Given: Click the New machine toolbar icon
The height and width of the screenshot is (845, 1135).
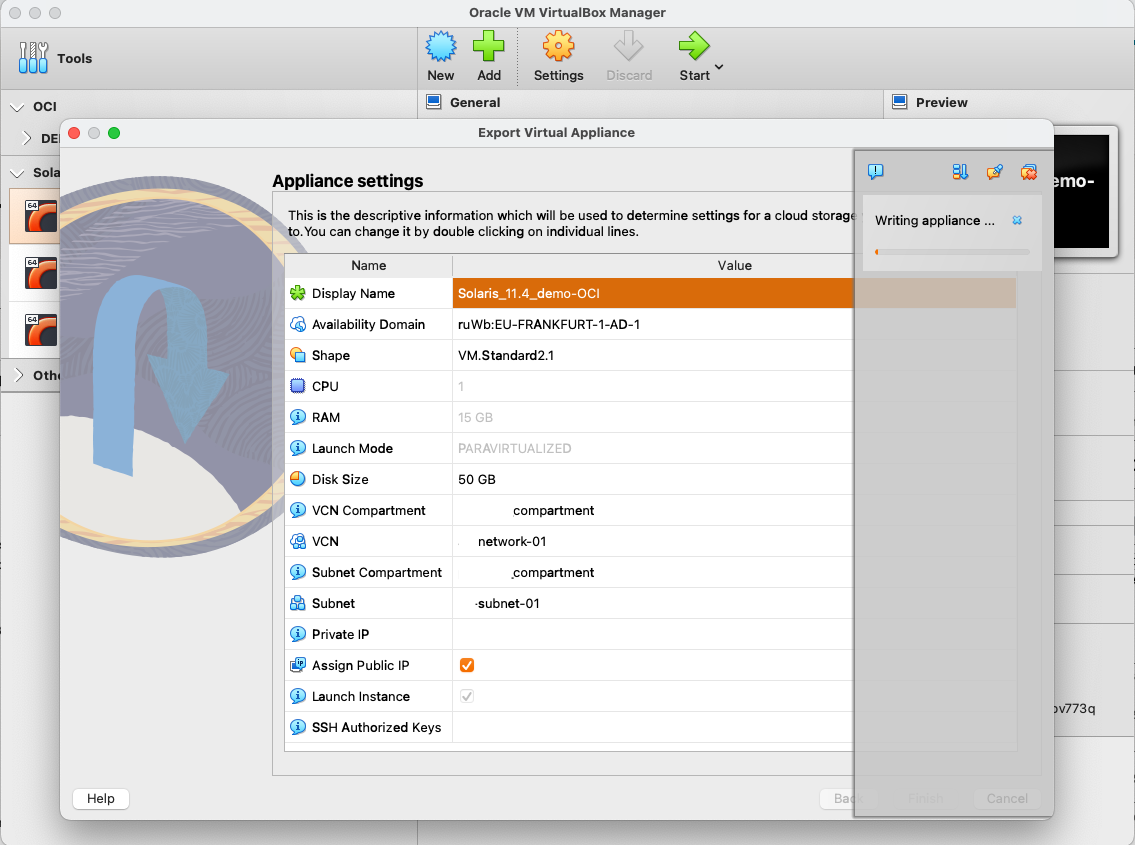Looking at the screenshot, I should coord(441,46).
